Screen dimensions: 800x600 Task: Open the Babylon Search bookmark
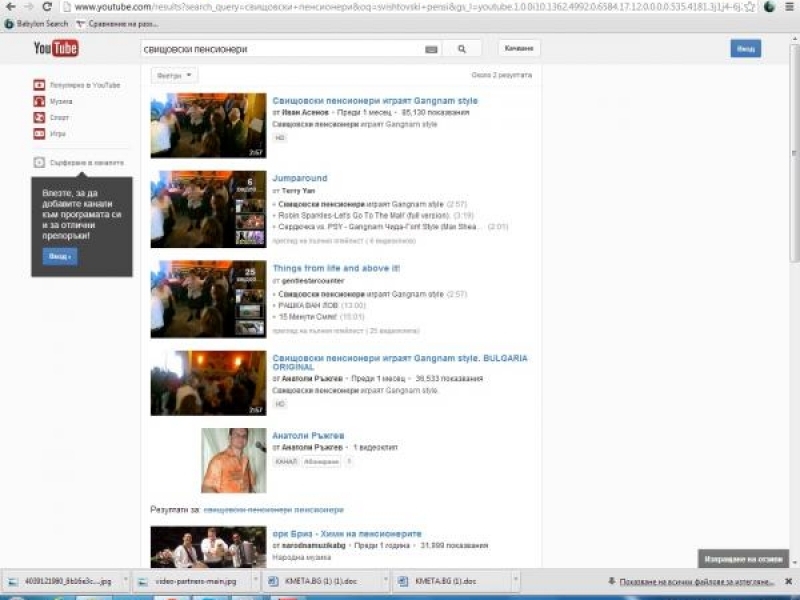(36, 23)
